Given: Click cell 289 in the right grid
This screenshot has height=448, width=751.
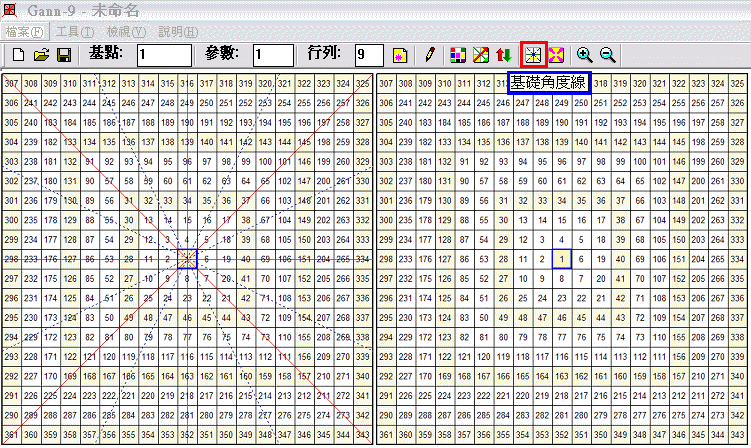Looking at the screenshot, I should (x=405, y=415).
